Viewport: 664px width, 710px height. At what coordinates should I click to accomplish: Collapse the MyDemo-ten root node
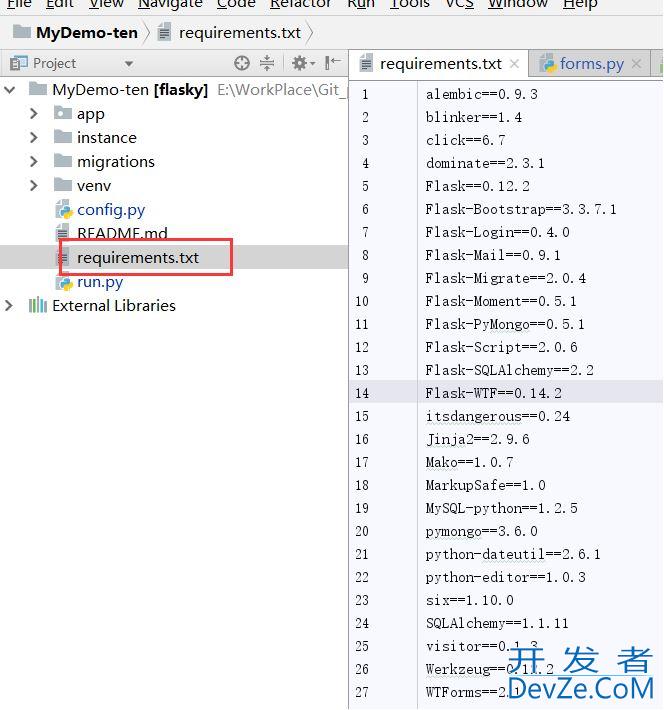click(10, 90)
